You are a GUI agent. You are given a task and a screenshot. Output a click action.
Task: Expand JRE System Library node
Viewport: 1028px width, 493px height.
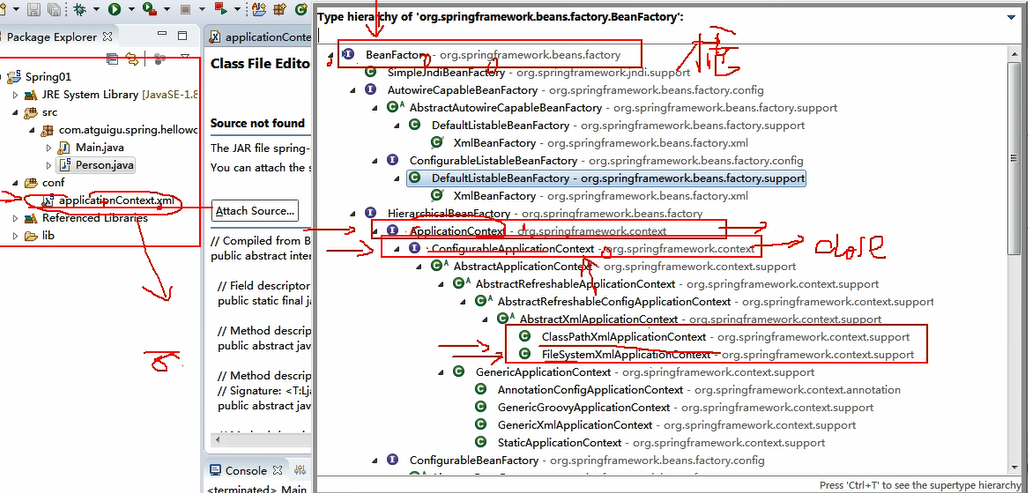pyautogui.click(x=16, y=94)
